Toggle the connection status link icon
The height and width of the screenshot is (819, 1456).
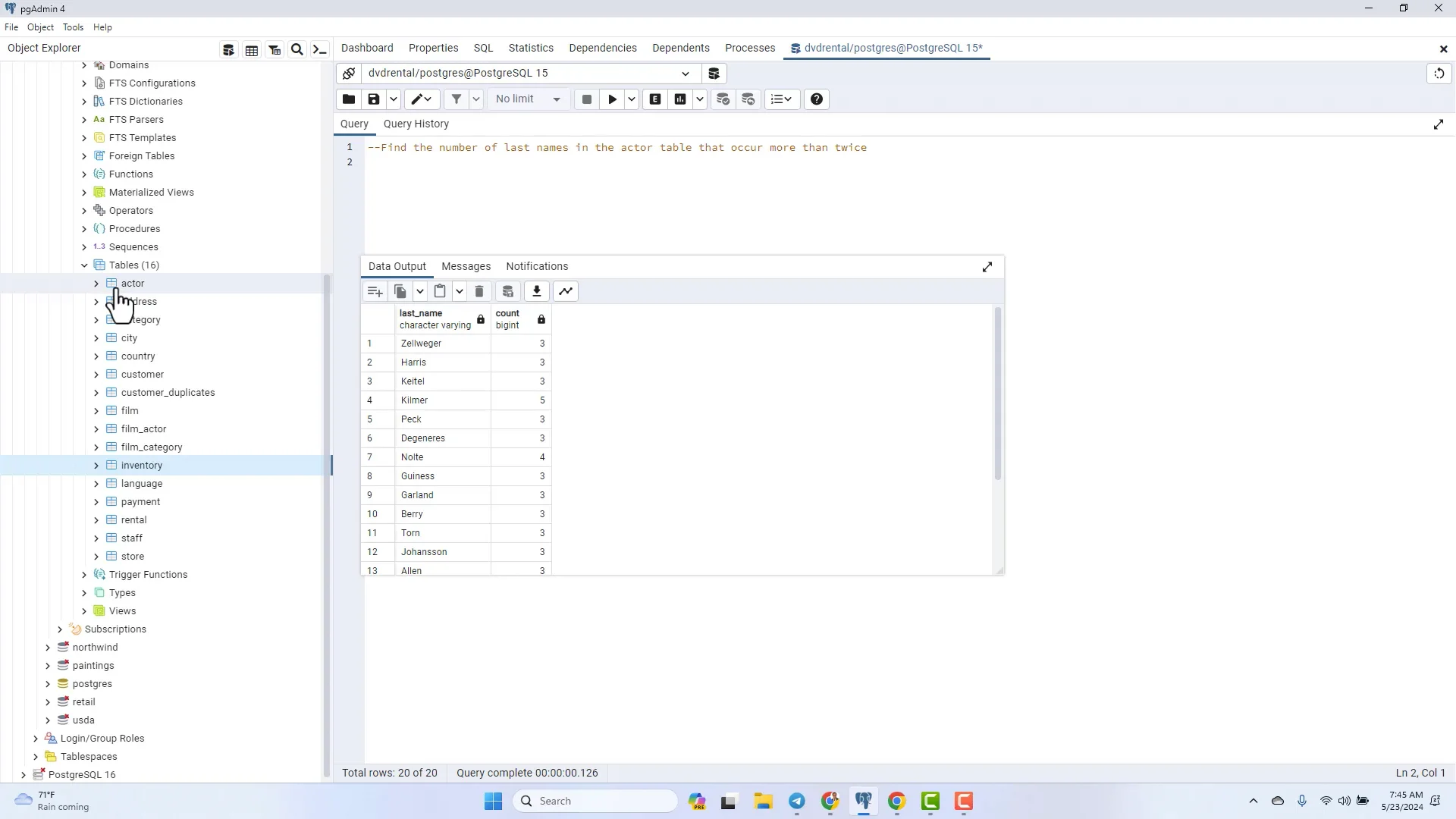(349, 74)
